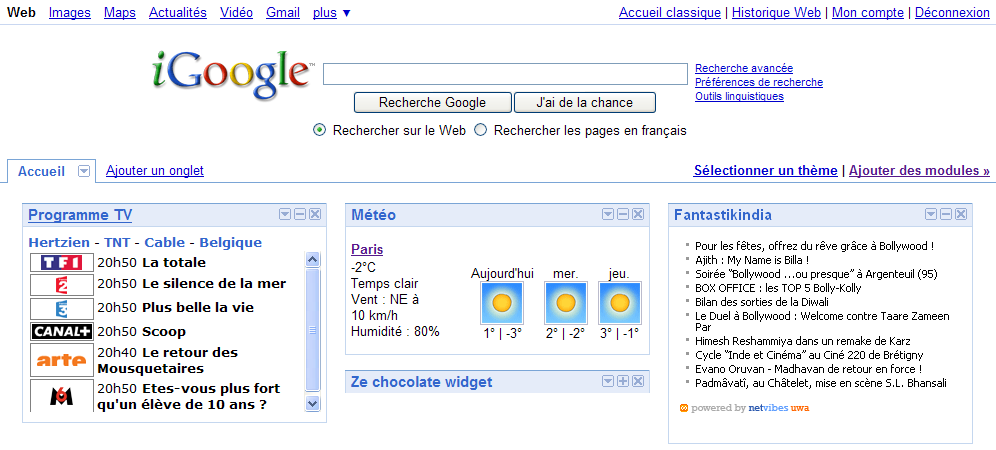Image resolution: width=996 pixels, height=450 pixels.
Task: Open the Gmail navigation link
Action: click(283, 13)
